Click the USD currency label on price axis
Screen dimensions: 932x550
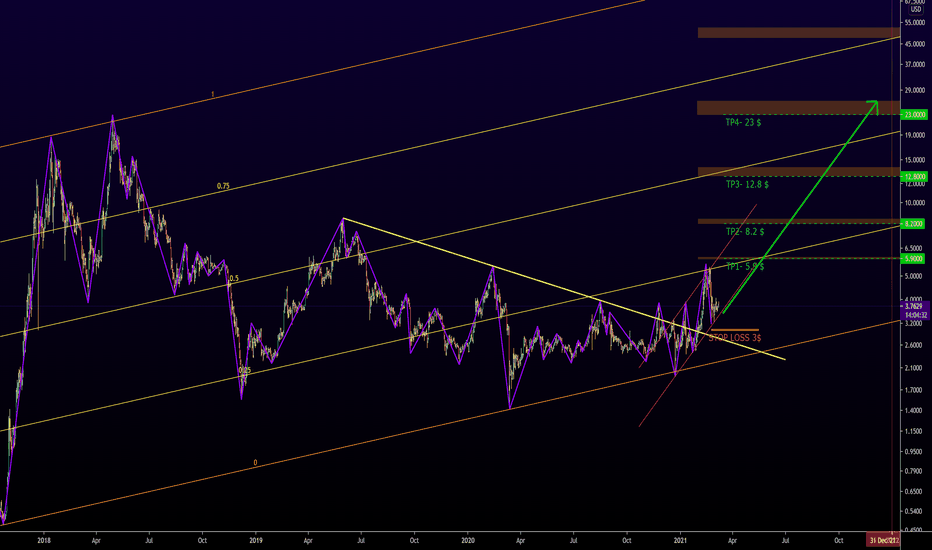pyautogui.click(x=915, y=10)
